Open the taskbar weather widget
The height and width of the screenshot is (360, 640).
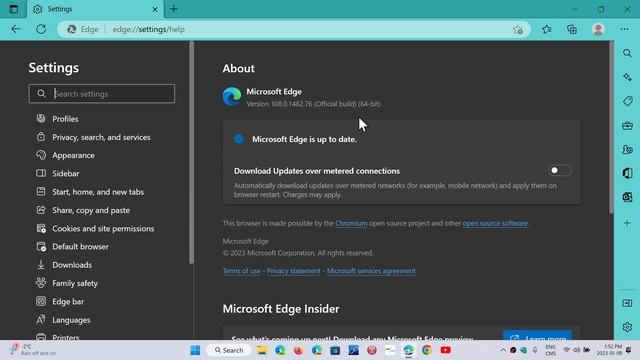coord(33,350)
